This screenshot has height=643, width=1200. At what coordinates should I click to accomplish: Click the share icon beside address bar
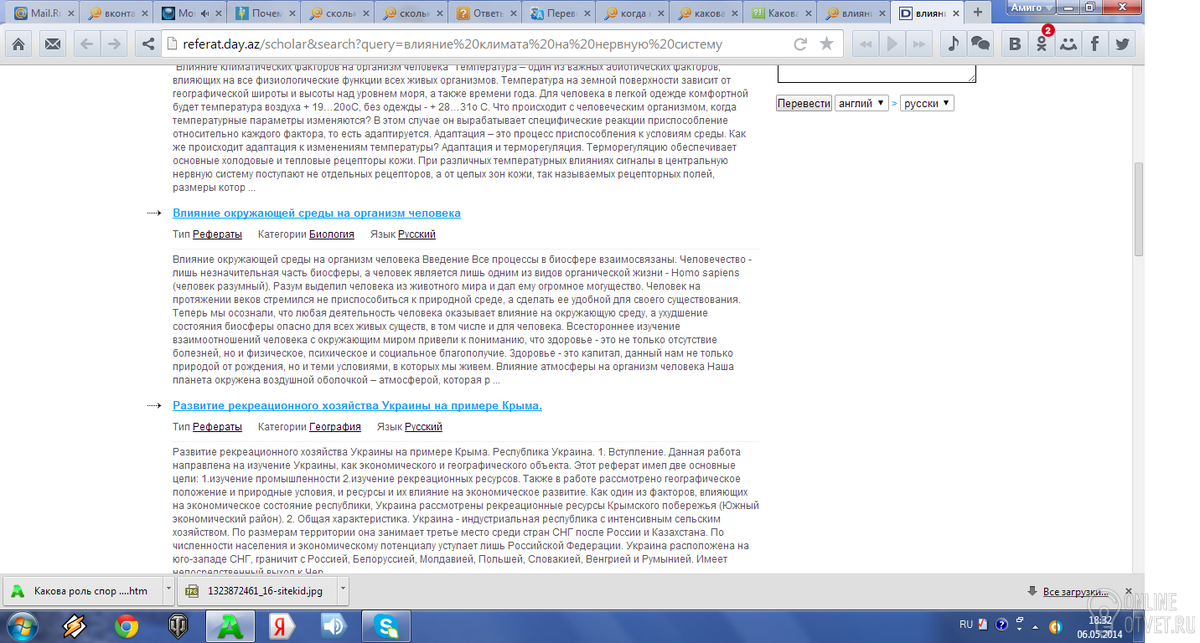148,44
